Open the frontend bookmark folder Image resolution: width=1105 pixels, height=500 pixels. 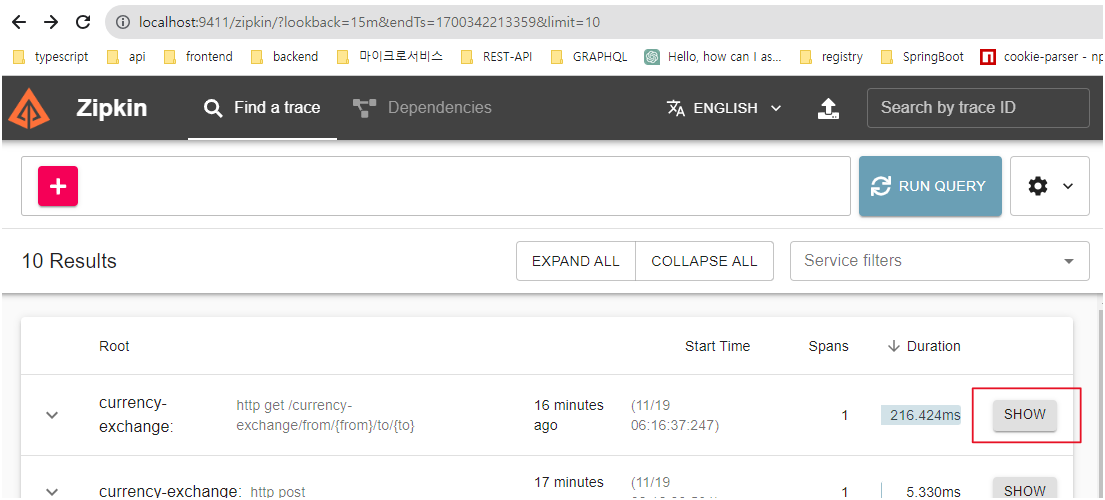(198, 57)
